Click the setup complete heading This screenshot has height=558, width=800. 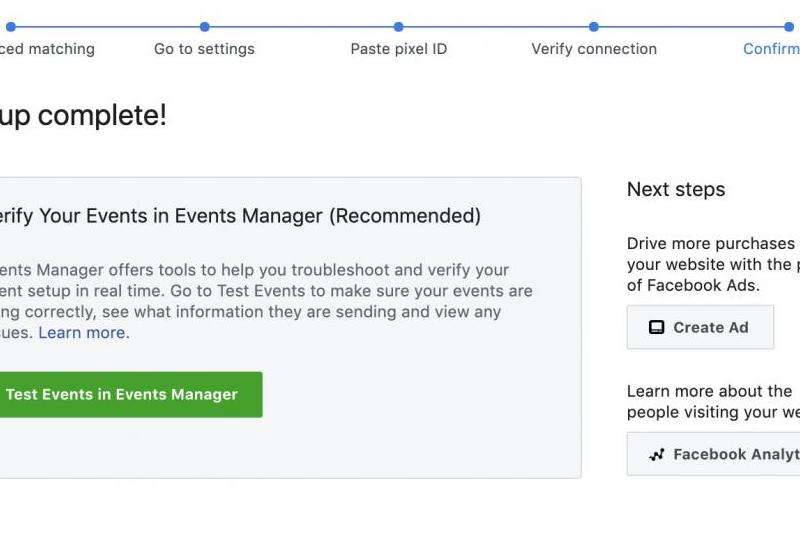(x=83, y=116)
